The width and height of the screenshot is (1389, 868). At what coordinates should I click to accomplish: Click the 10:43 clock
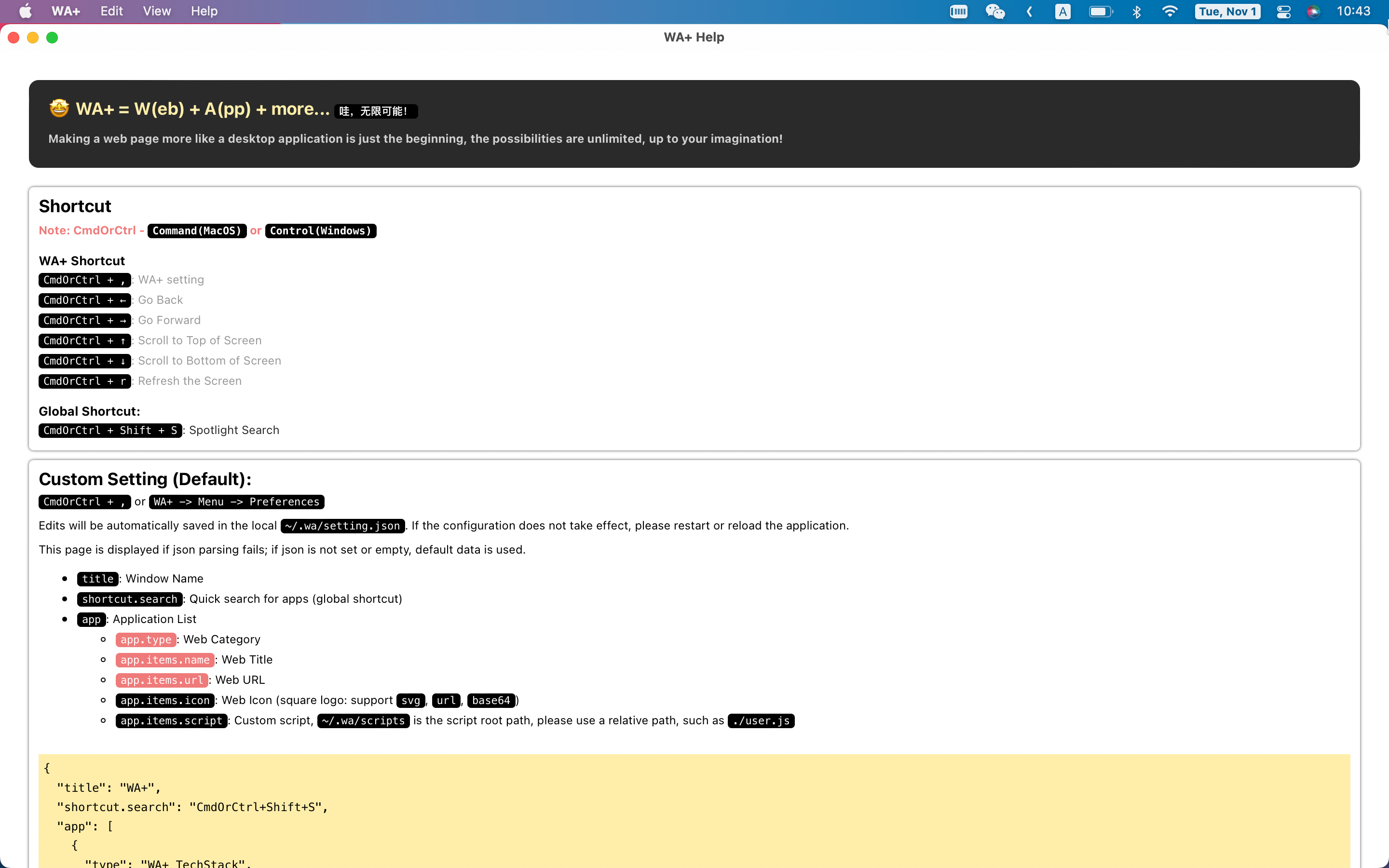coord(1353,12)
